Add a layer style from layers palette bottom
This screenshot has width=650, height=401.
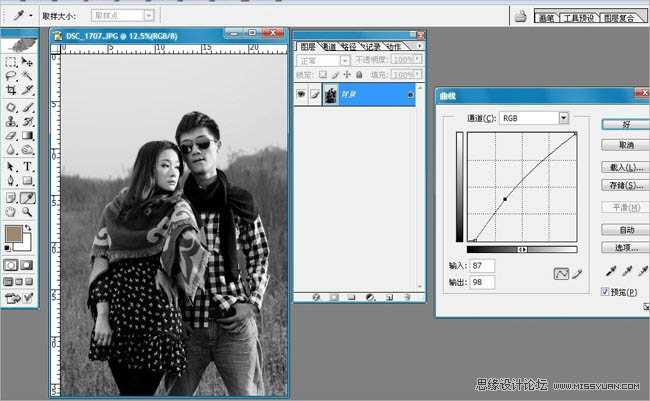click(317, 297)
